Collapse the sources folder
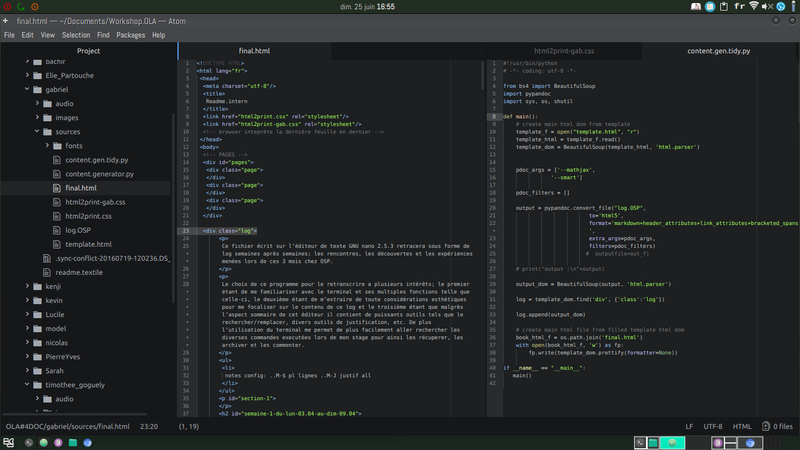Viewport: 800px width, 450px height. click(x=37, y=132)
